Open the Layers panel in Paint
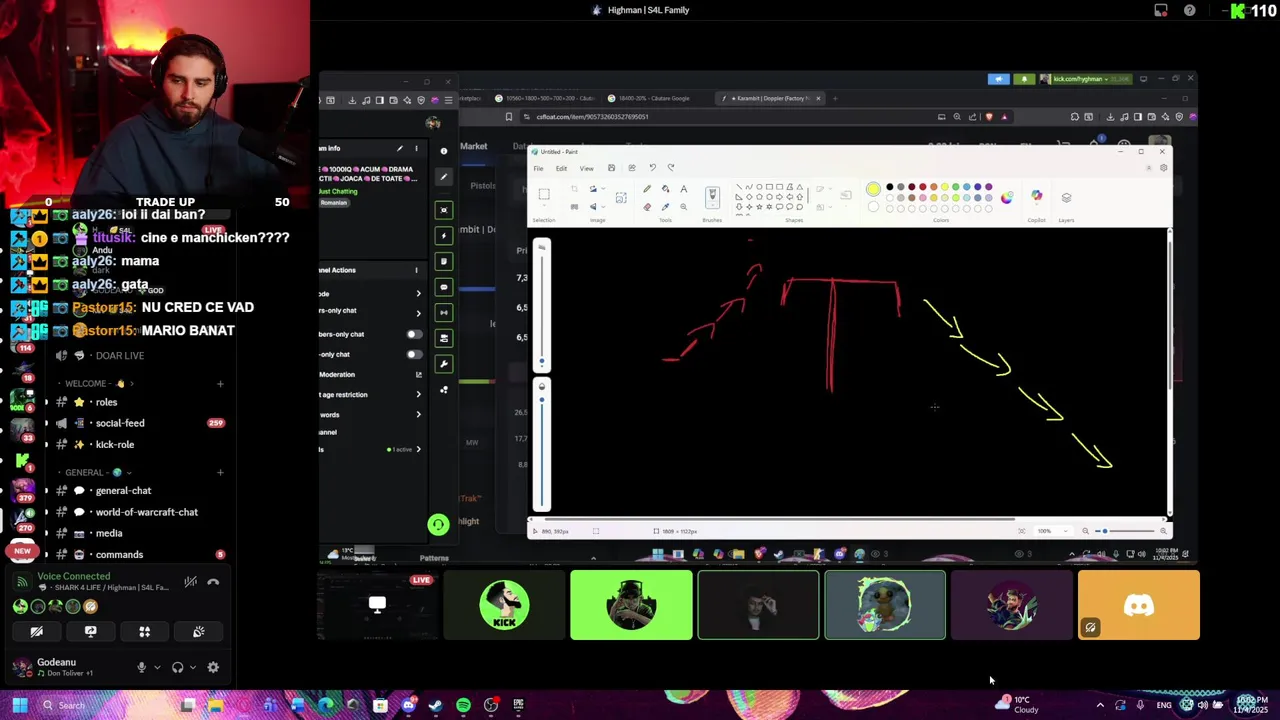1280x720 pixels. pos(1066,197)
